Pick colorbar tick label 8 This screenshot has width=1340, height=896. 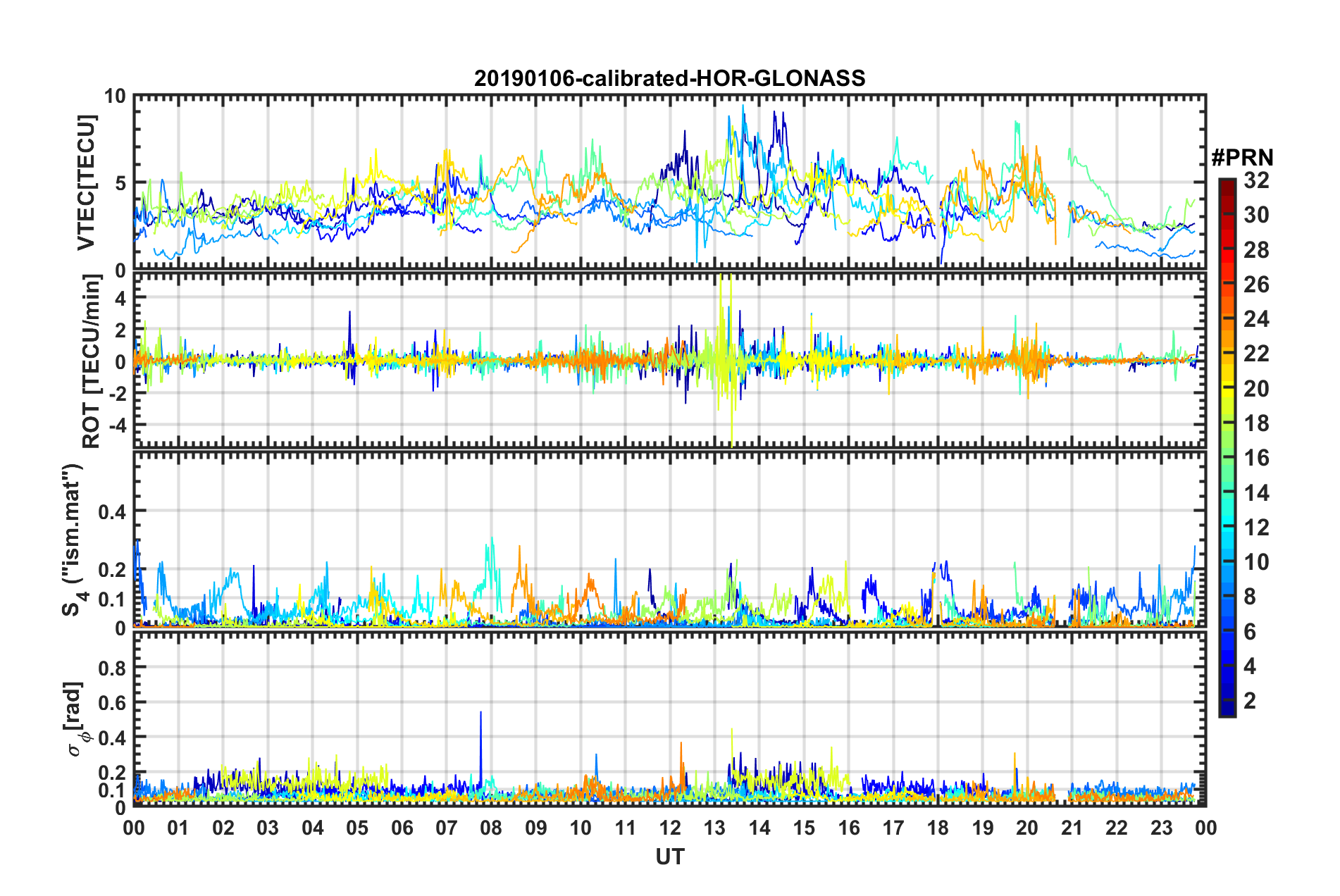click(1250, 597)
